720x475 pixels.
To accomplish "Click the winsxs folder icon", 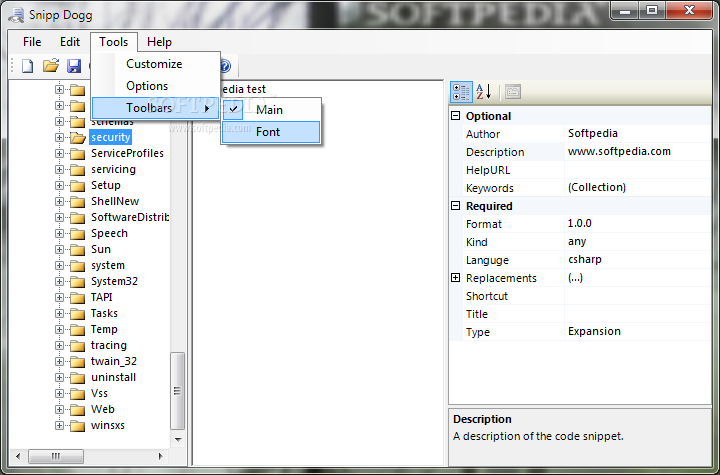I will pyautogui.click(x=78, y=425).
